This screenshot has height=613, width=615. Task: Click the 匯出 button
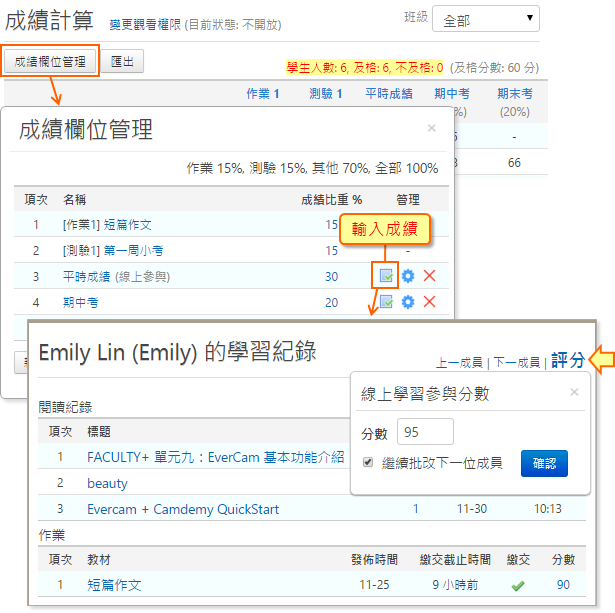(x=125, y=62)
